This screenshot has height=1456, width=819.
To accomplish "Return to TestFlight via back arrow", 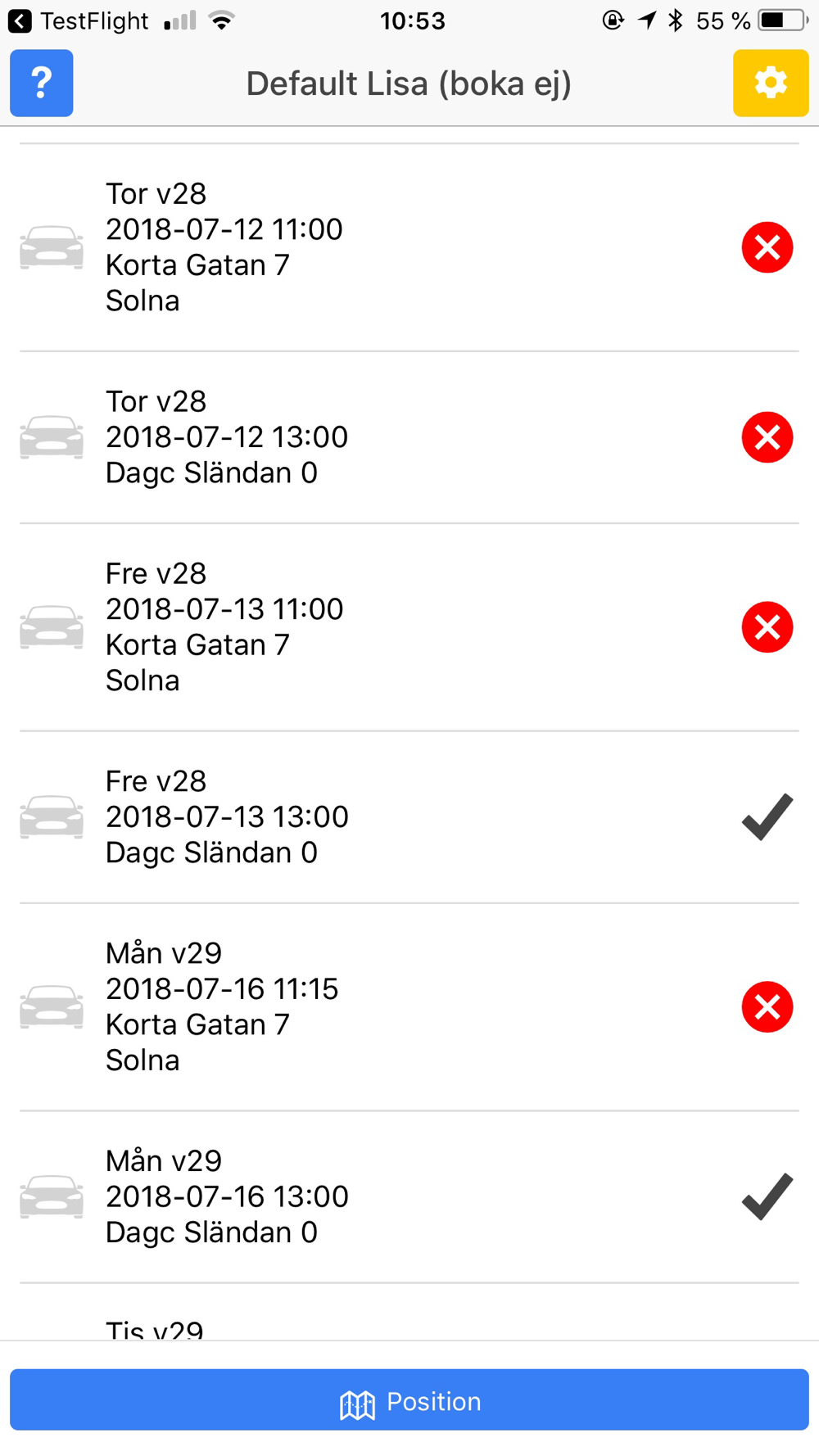I will (x=20, y=20).
